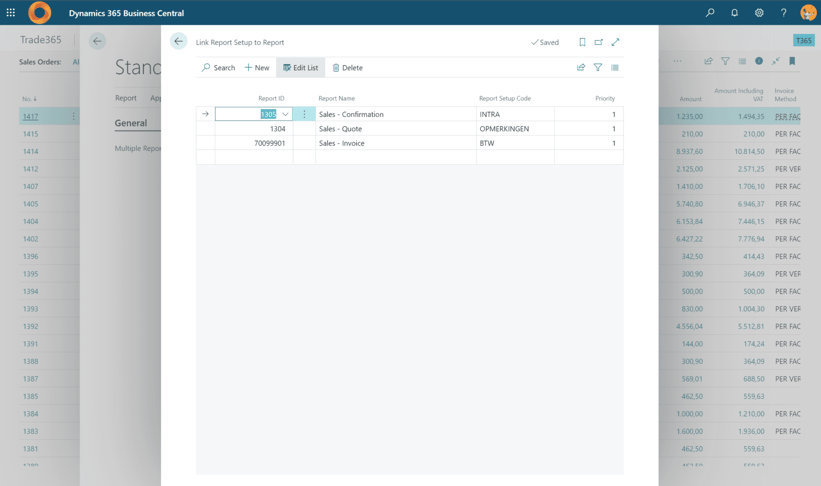Image resolution: width=821 pixels, height=486 pixels.
Task: Select amount 8.937,60 in background list
Action: pos(689,151)
